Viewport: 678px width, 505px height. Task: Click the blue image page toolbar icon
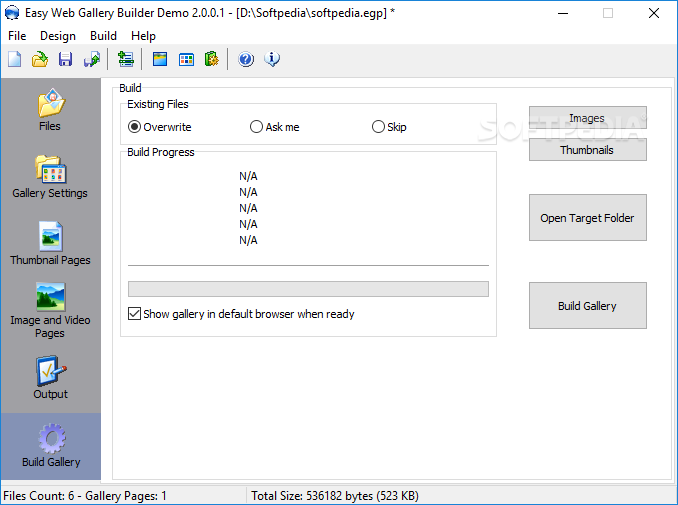[x=160, y=59]
